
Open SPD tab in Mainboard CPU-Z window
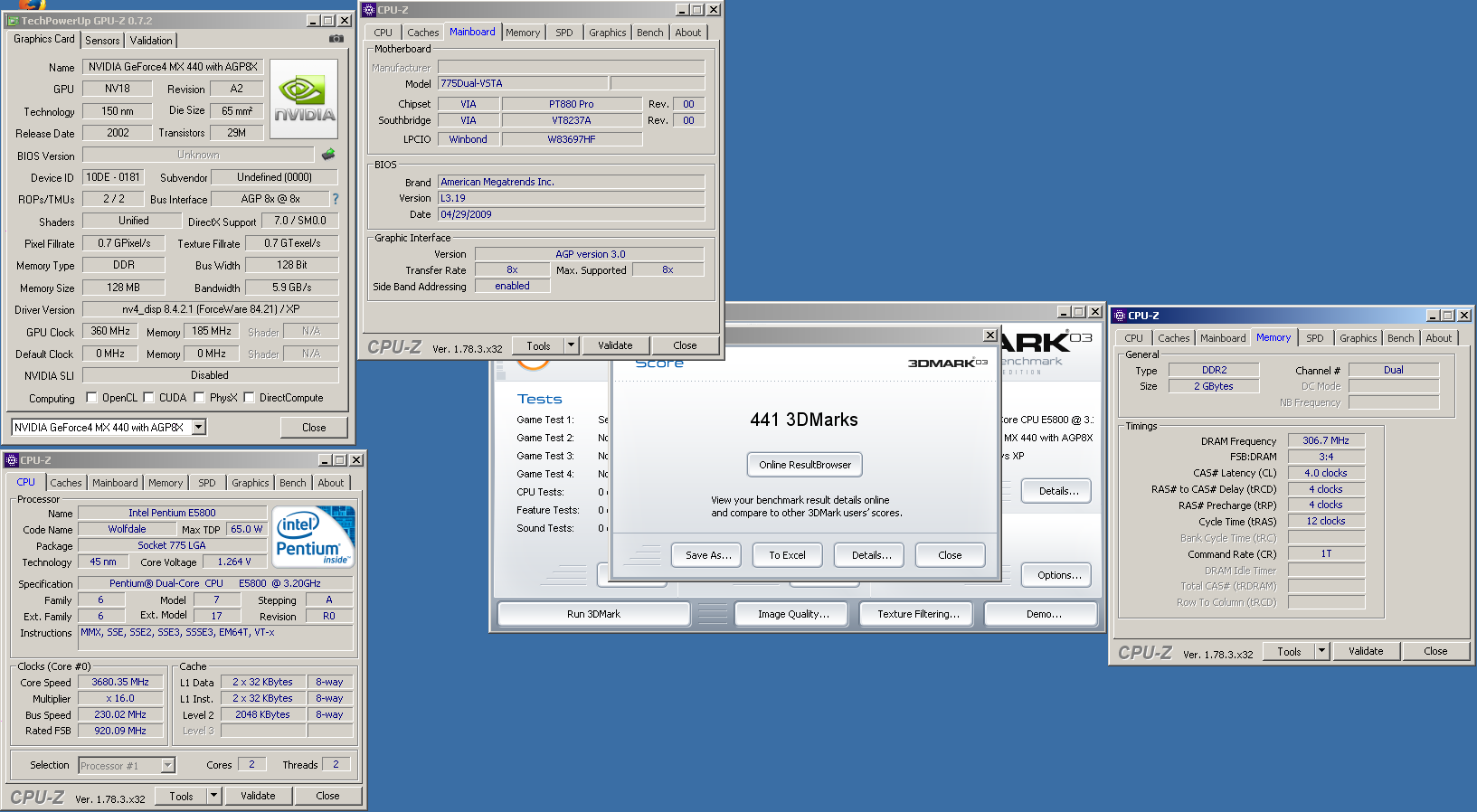tap(564, 33)
